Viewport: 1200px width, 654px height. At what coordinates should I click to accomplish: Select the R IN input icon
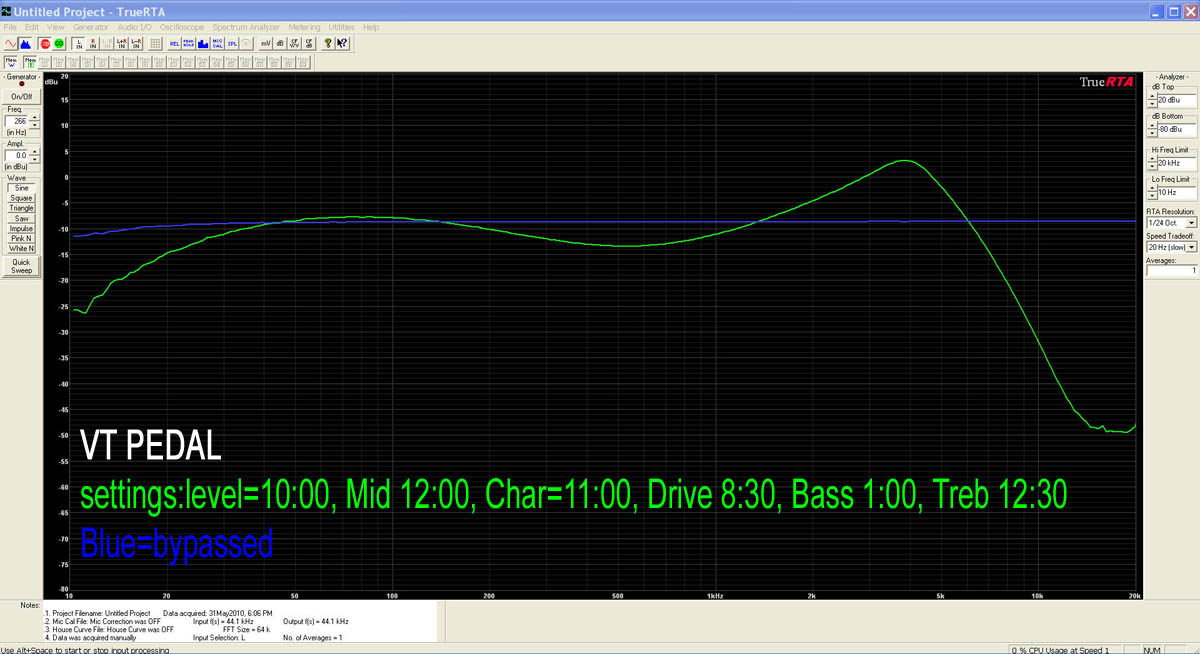[93, 43]
